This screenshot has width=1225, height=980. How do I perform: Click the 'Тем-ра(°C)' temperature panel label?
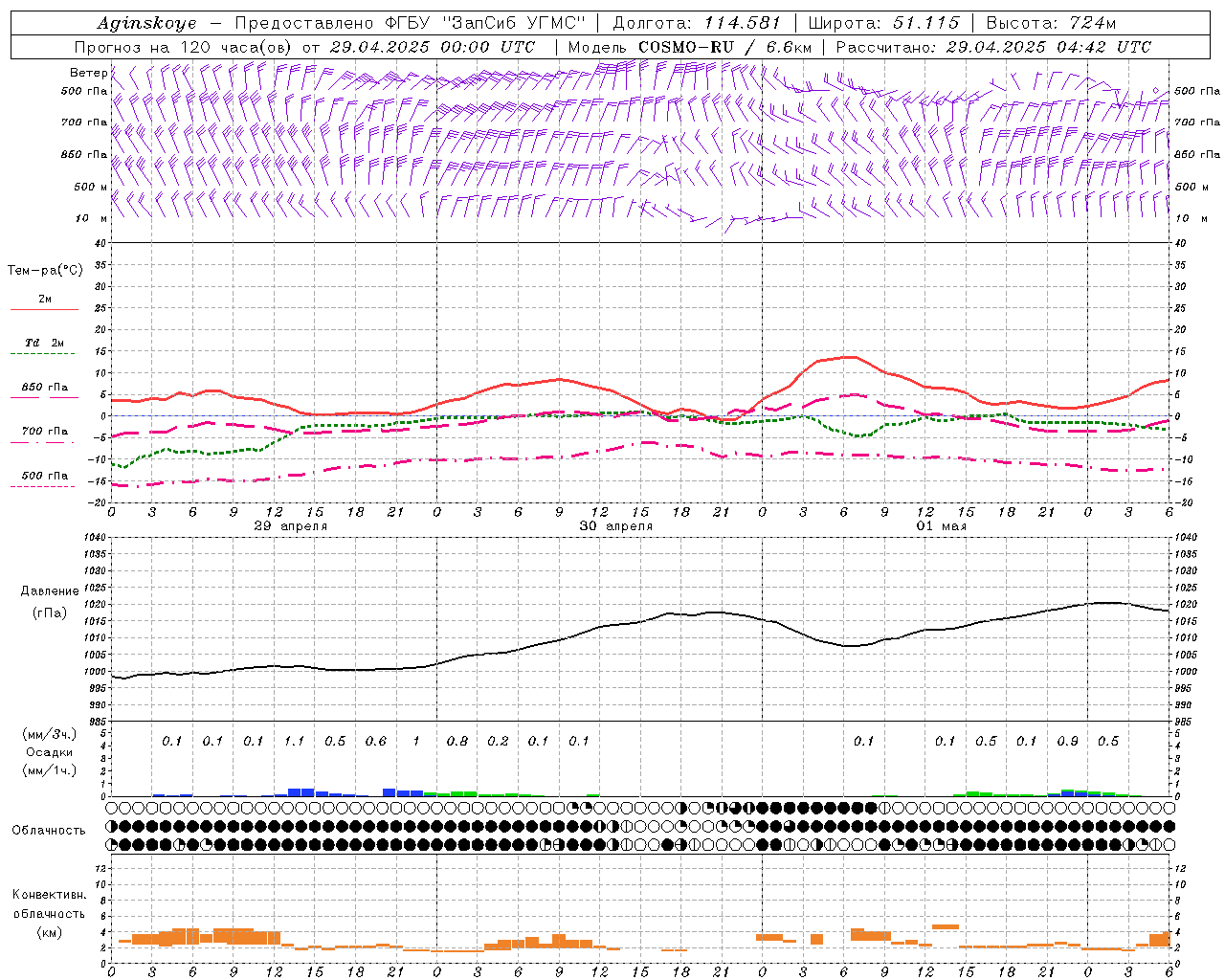[x=45, y=271]
